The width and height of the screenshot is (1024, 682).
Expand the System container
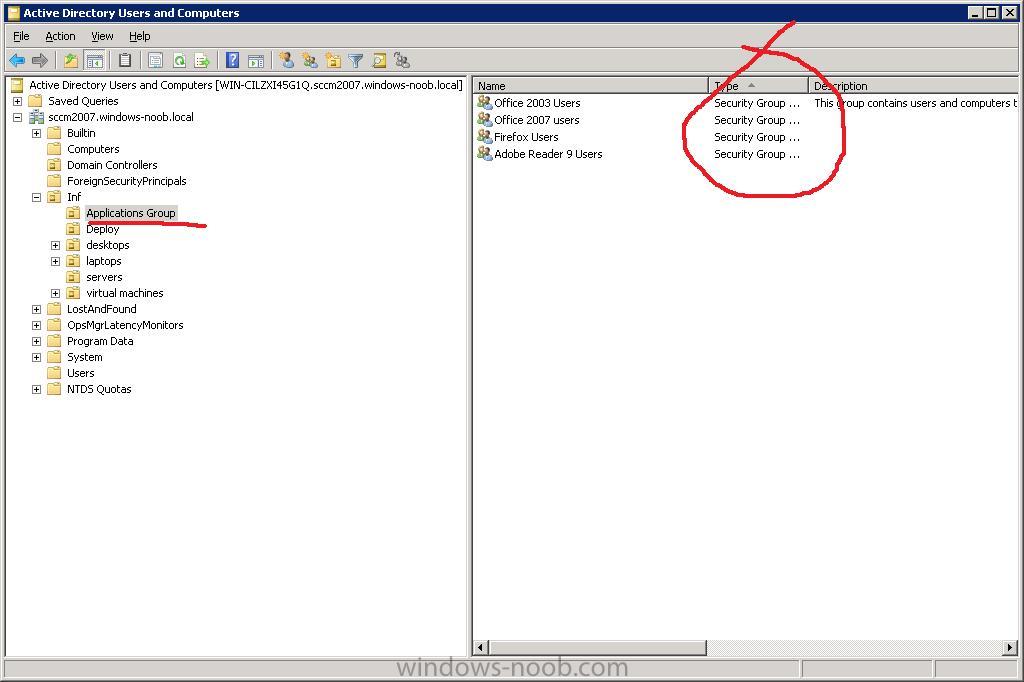point(37,357)
